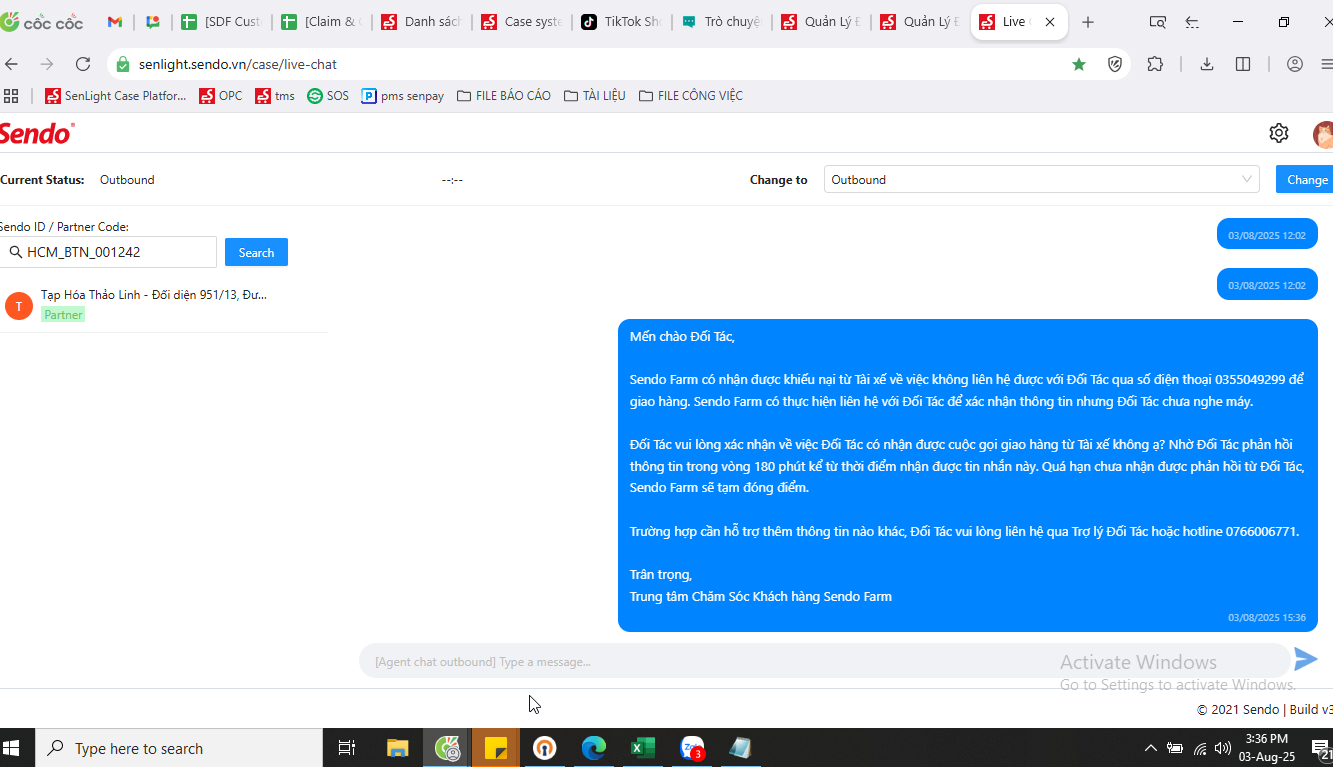Click the orange T avatar of the partner

point(19,305)
